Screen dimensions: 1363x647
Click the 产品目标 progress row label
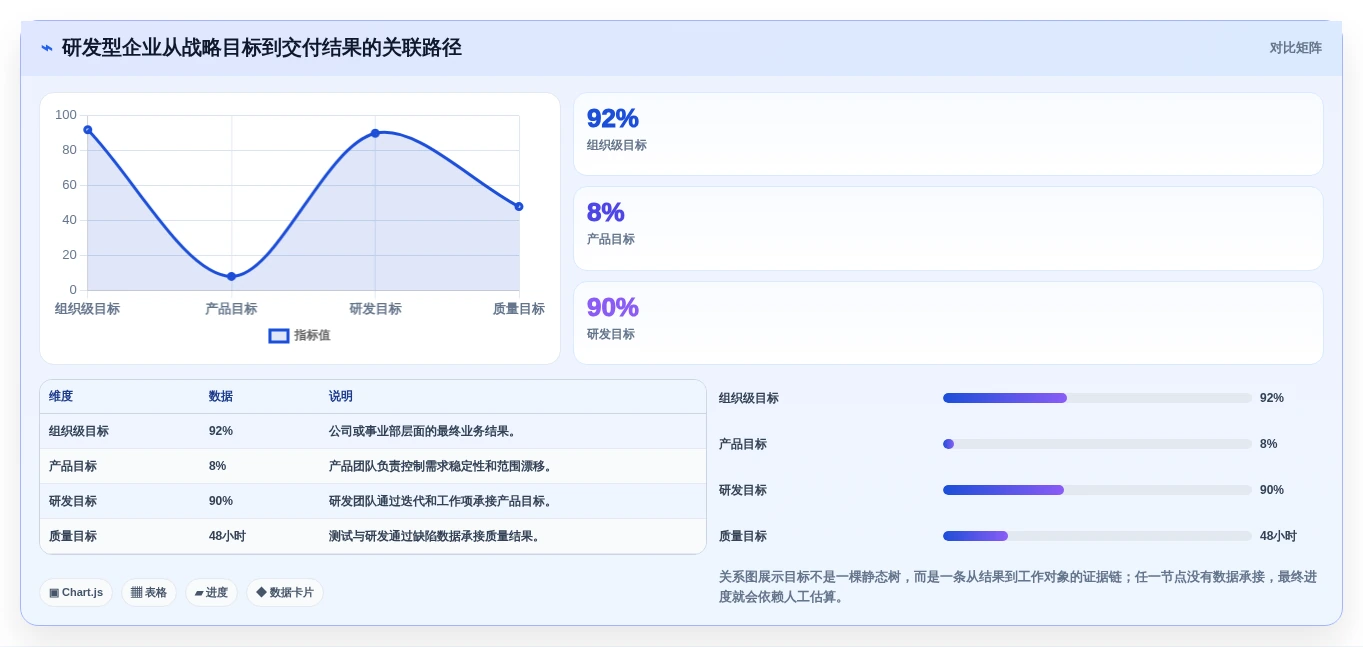[743, 444]
